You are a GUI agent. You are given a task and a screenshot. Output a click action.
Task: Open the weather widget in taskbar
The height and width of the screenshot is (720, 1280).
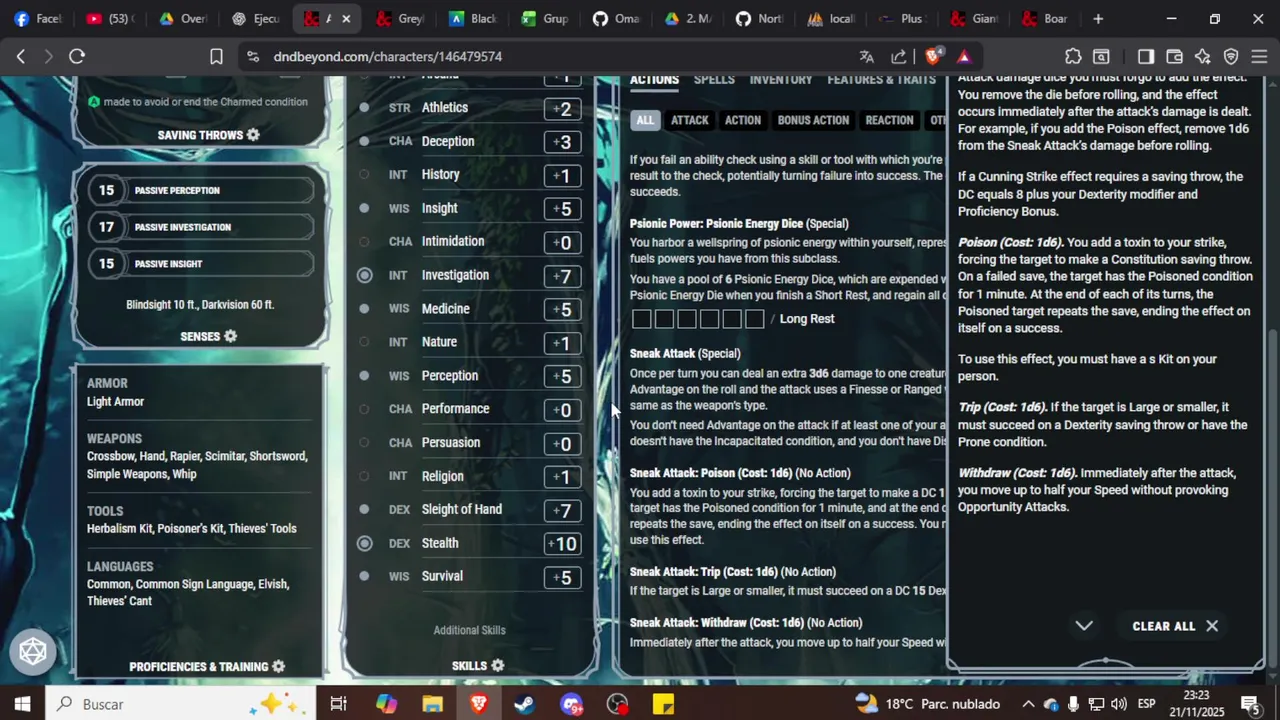927,704
